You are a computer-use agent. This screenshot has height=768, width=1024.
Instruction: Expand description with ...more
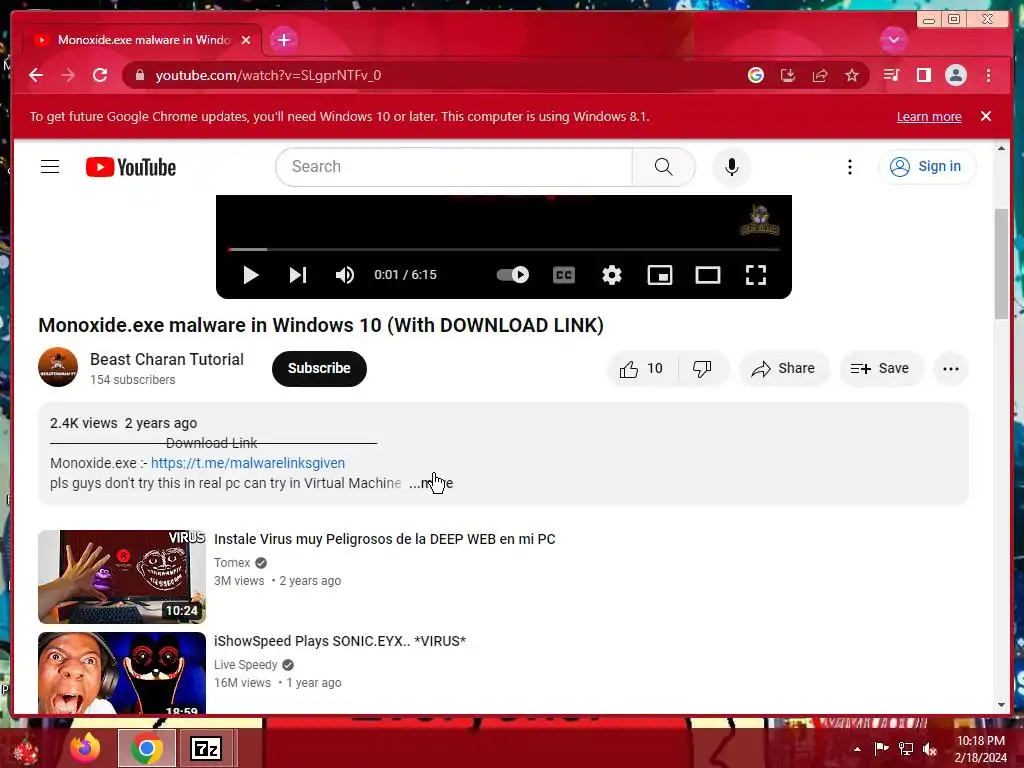click(431, 483)
